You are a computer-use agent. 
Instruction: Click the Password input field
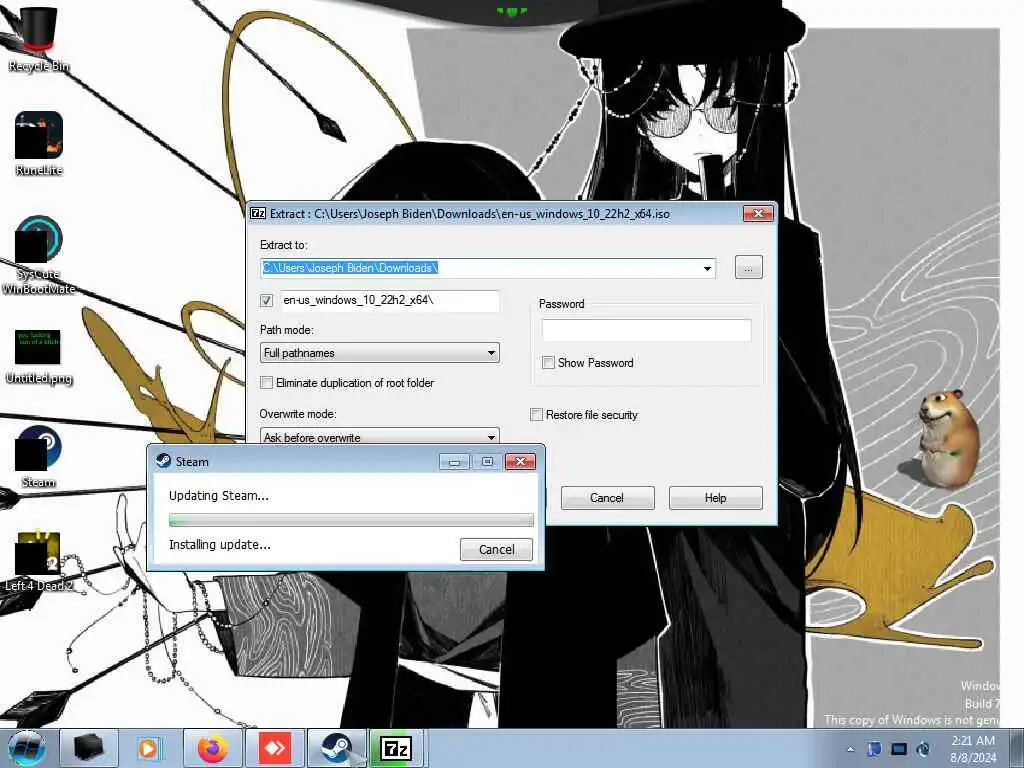point(647,330)
